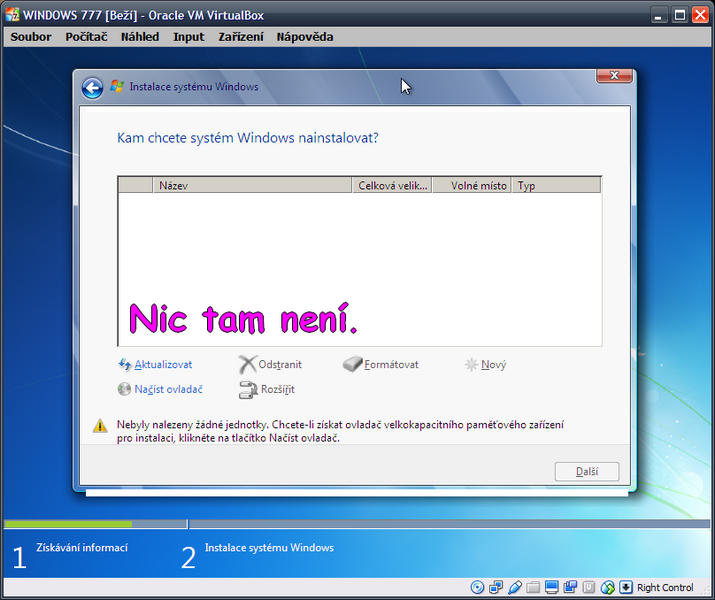The image size is (715, 600).
Task: Click the step 2 'Instalace systému Windows' label
Action: pyautogui.click(x=269, y=548)
